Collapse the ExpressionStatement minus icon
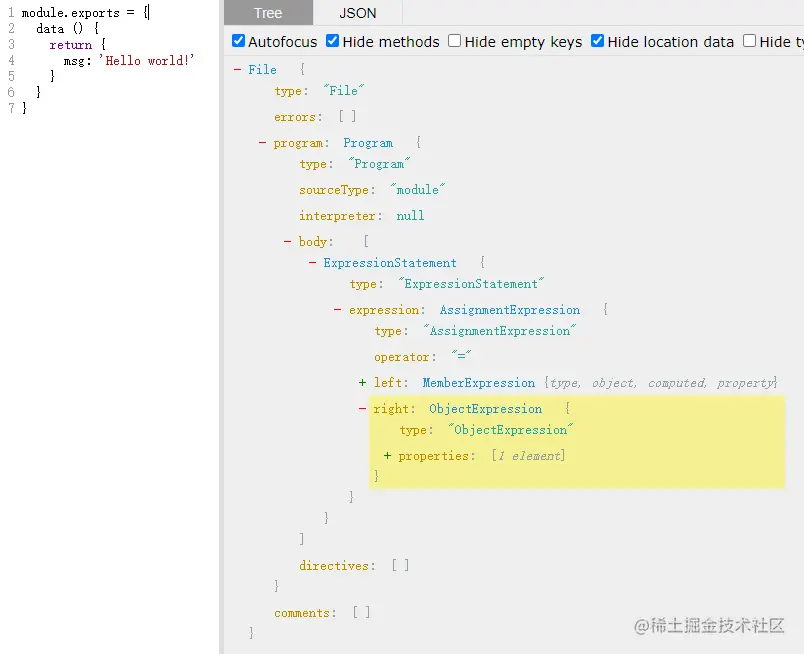 [312, 263]
